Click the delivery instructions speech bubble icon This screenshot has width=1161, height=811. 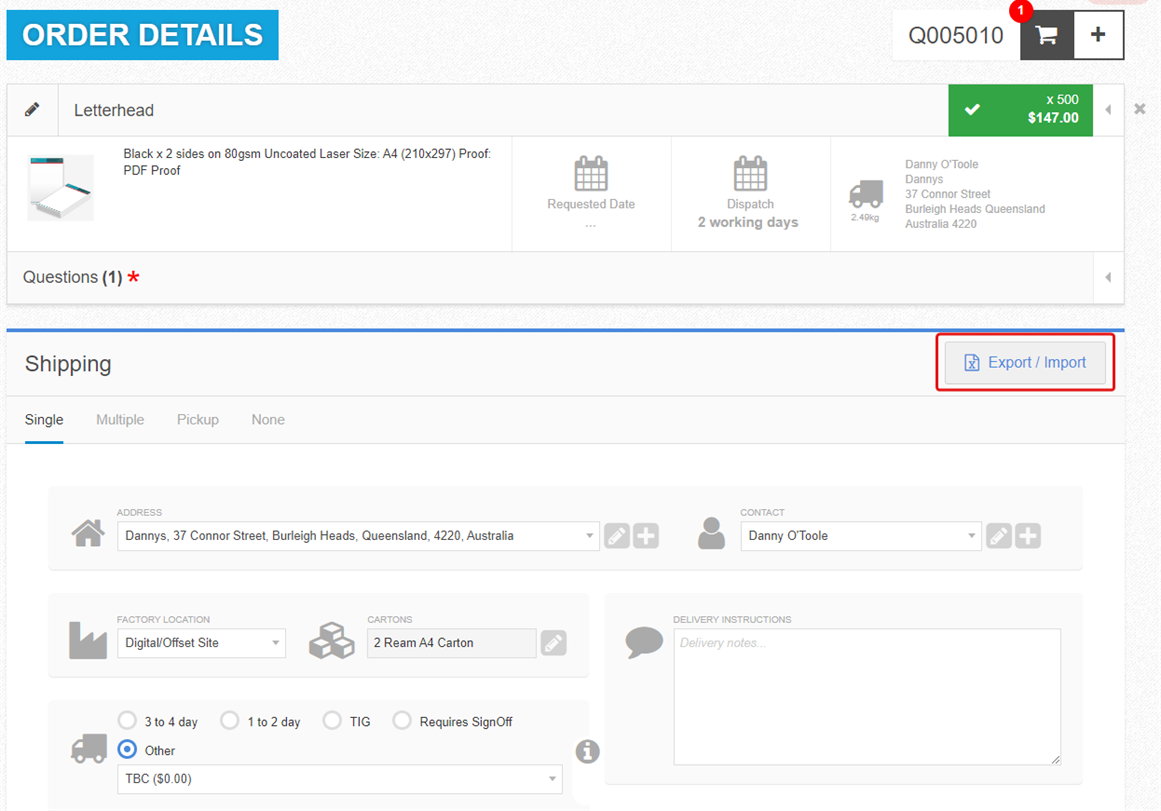point(644,642)
